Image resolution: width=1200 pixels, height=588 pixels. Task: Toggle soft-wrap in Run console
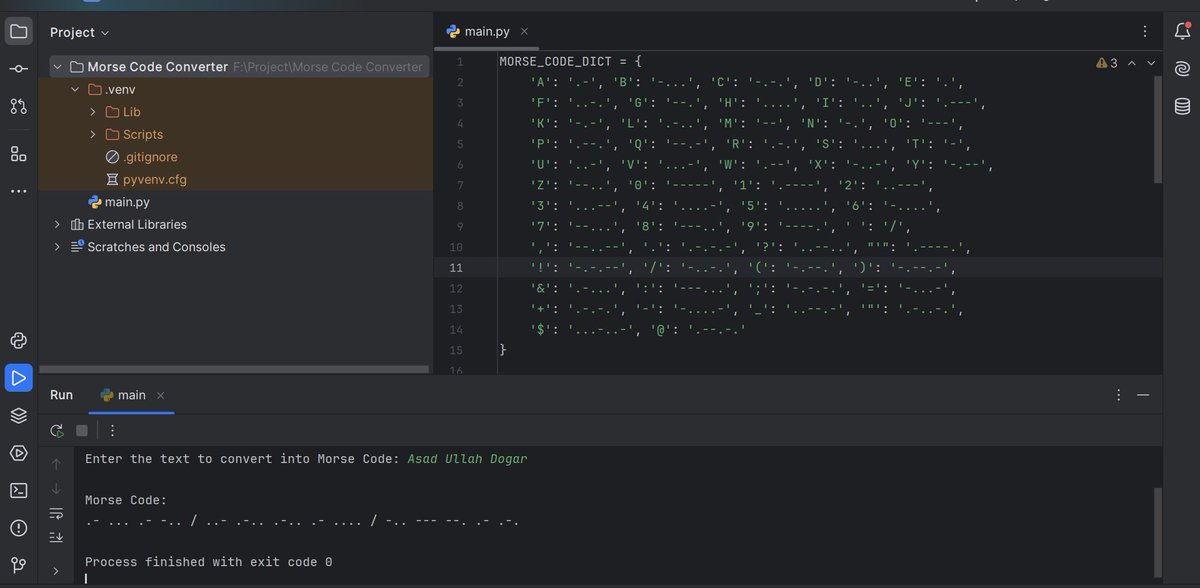coord(57,513)
